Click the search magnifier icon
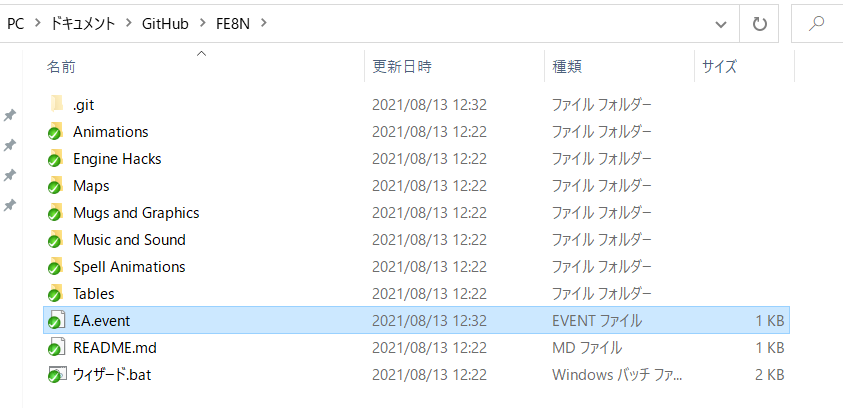843x408 pixels. 816,23
